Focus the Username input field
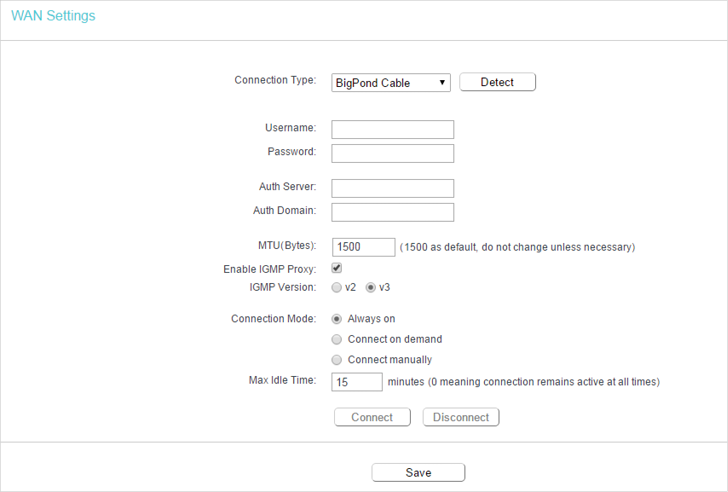The image size is (728, 492). coord(392,129)
